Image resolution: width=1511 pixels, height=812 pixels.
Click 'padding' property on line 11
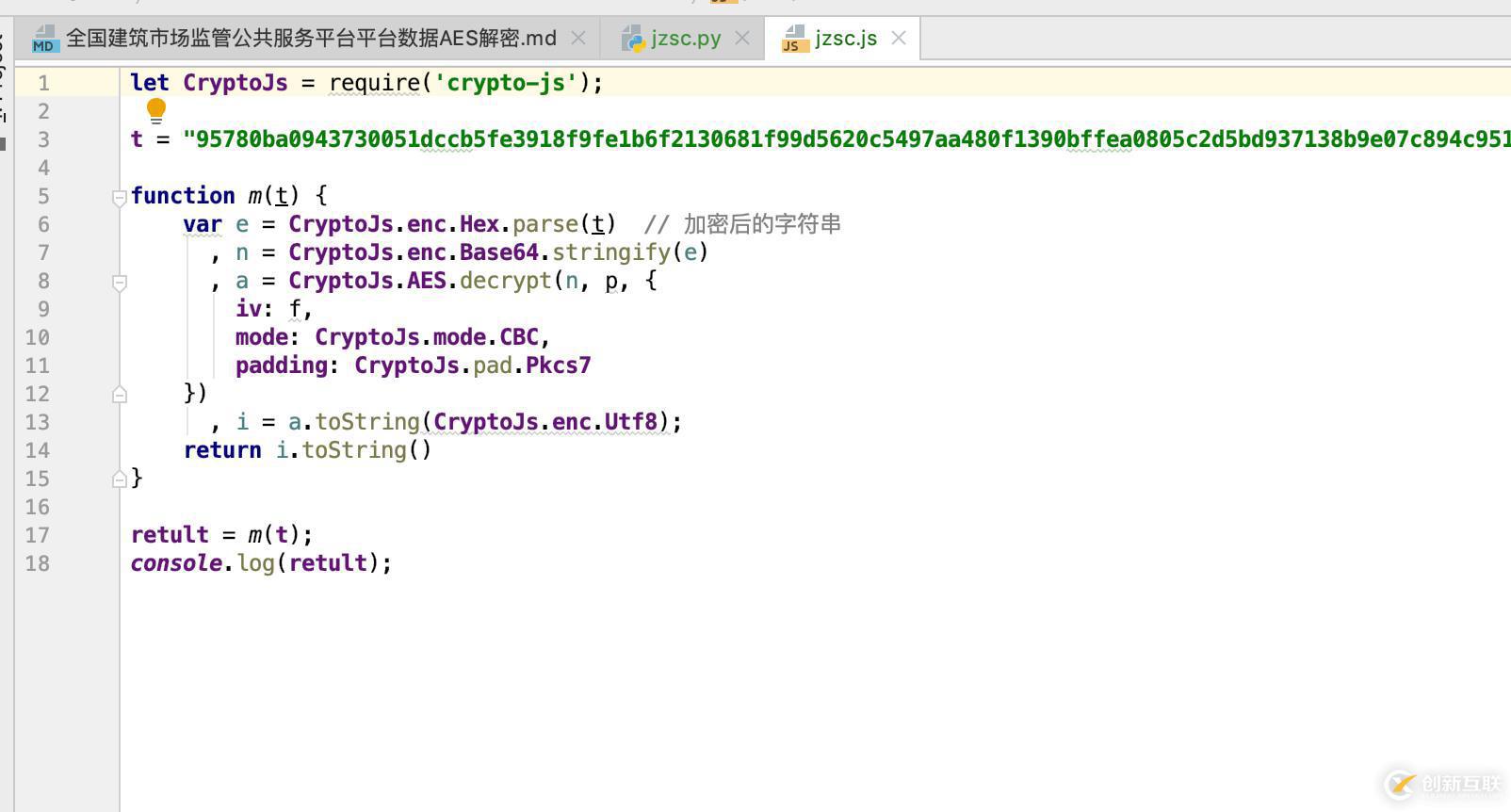(282, 366)
